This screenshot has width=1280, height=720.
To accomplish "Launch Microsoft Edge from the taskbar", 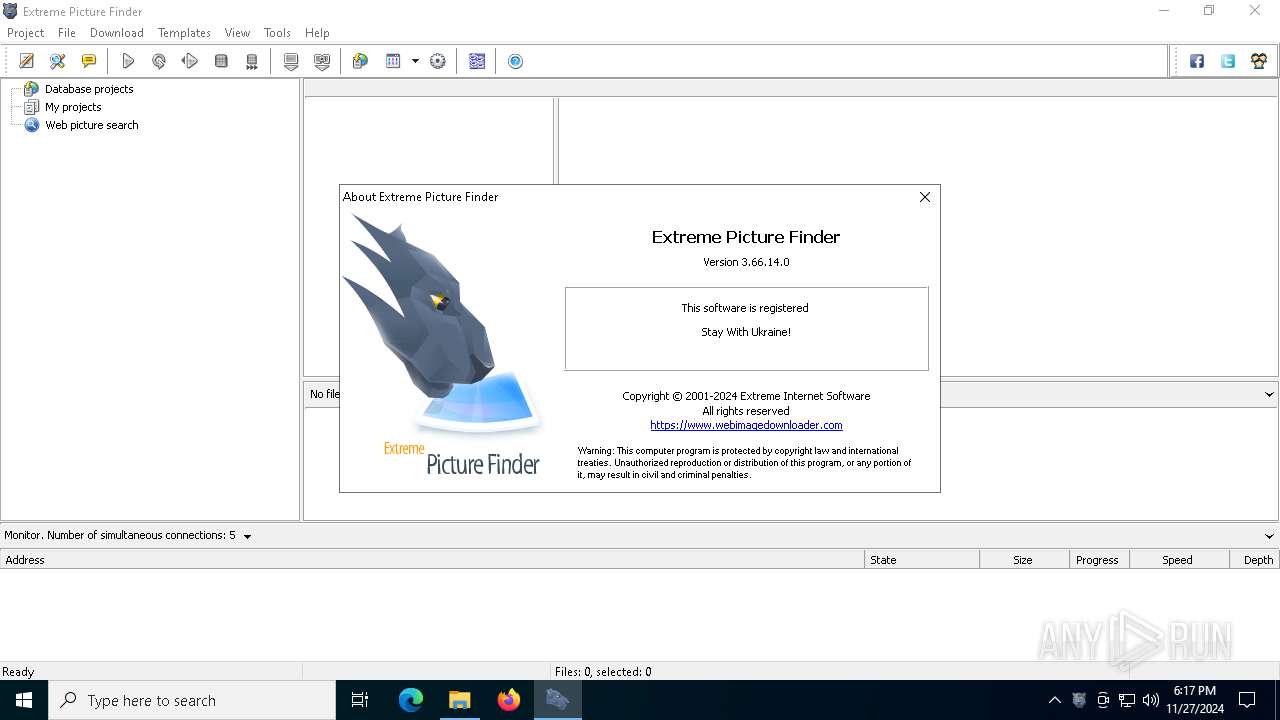I will [411, 700].
